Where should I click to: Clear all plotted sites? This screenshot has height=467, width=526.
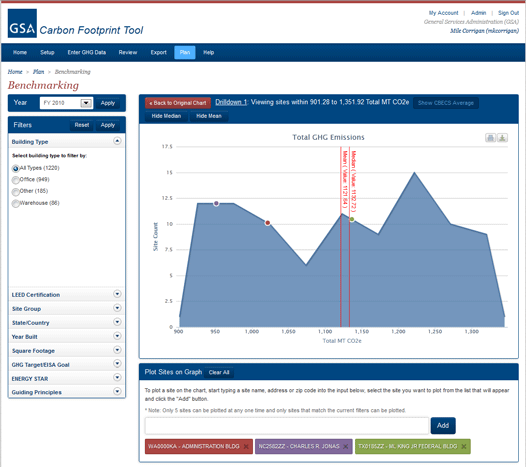click(x=219, y=372)
